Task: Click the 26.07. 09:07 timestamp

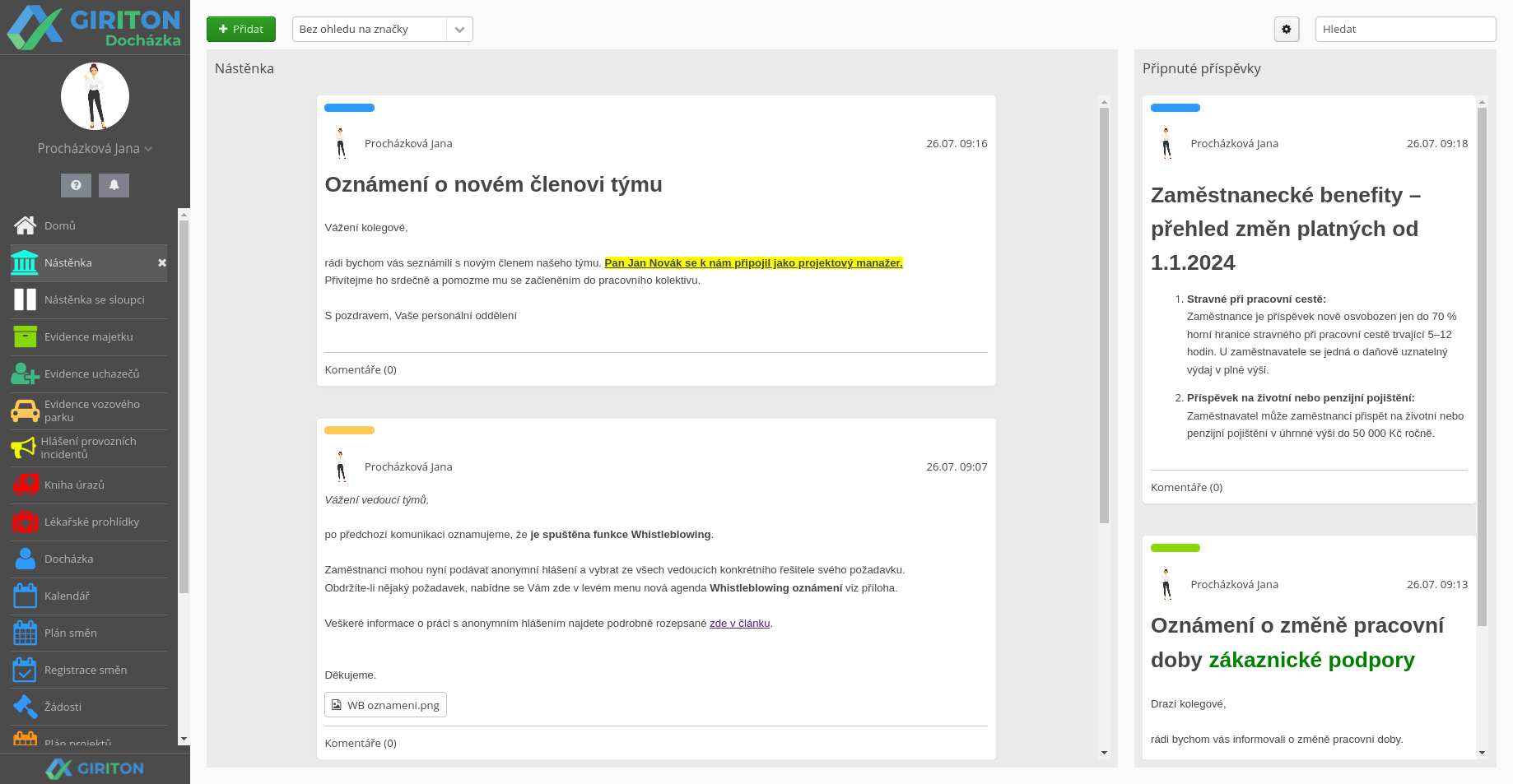Action: point(957,466)
